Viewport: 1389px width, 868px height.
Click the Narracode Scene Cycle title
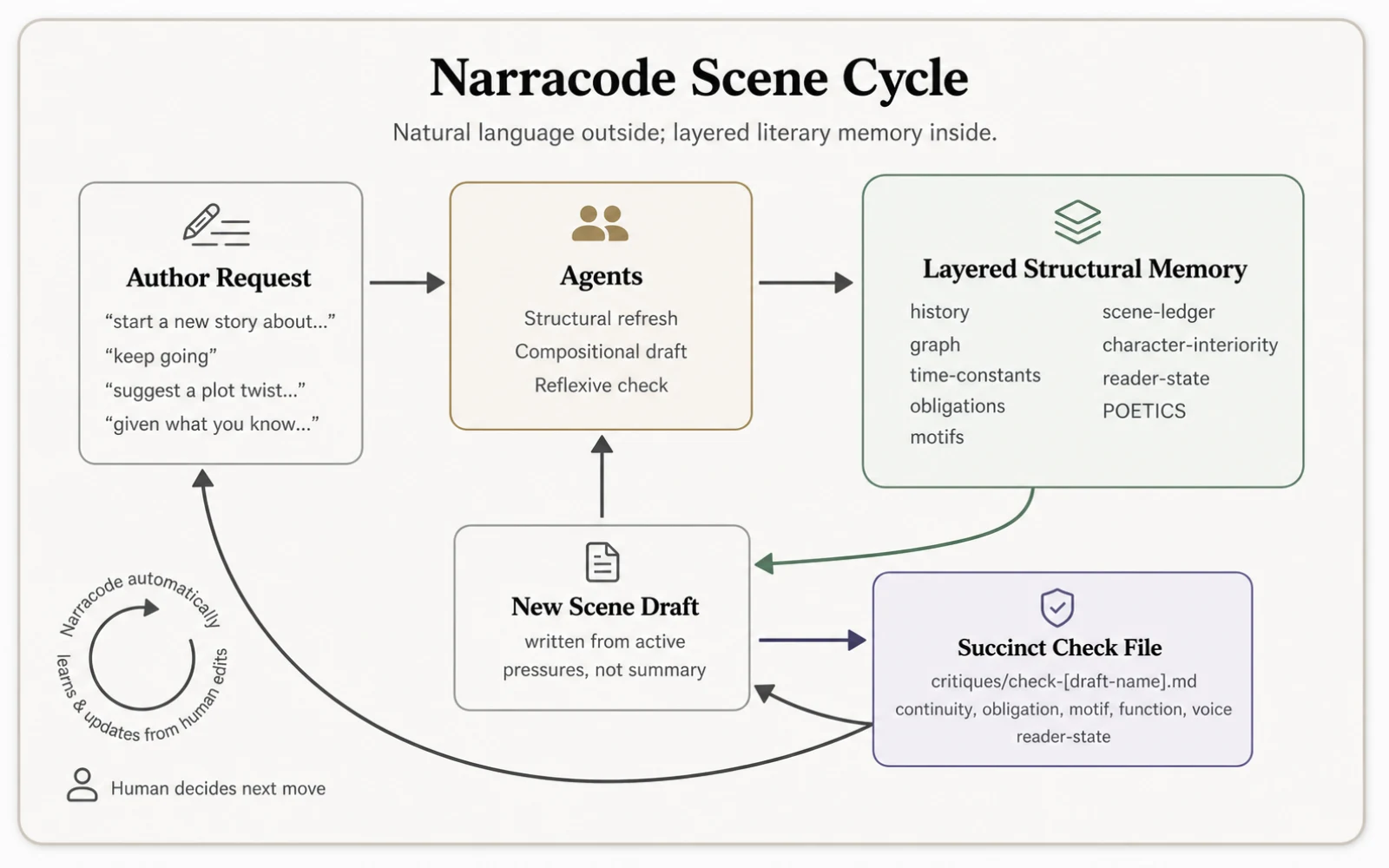(699, 78)
